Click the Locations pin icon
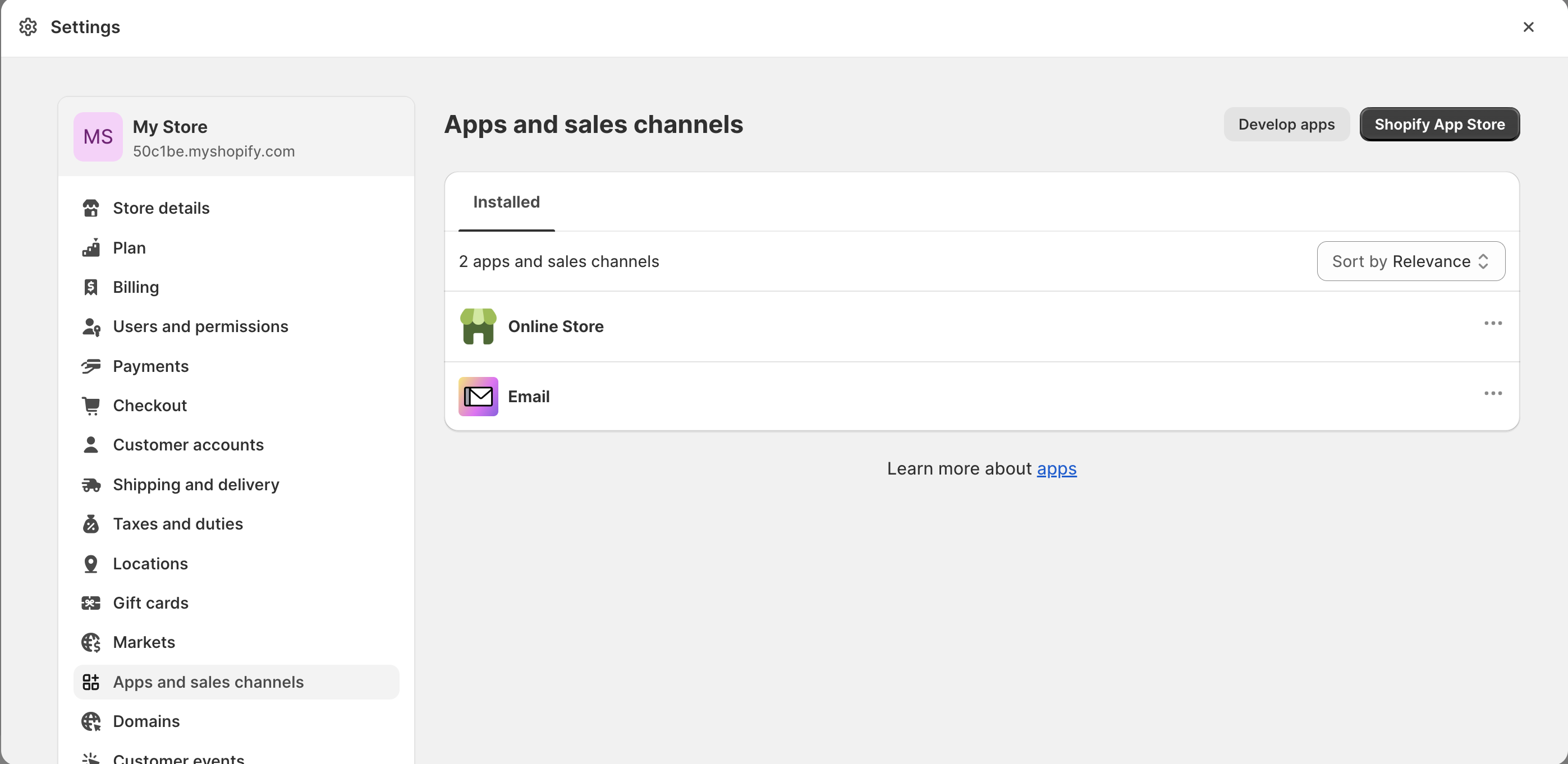The height and width of the screenshot is (764, 1568). point(91,564)
